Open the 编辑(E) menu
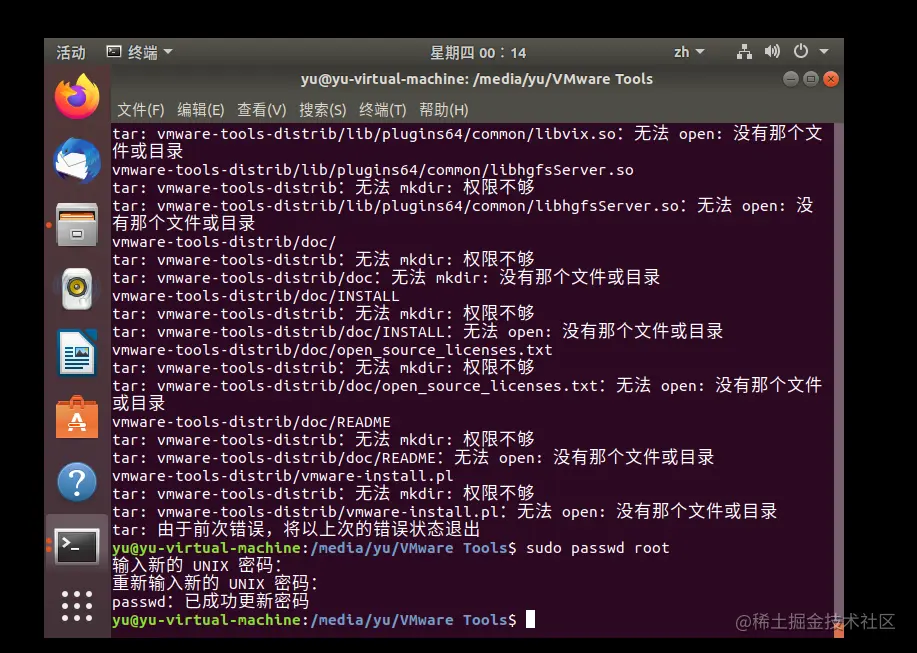Screen dimensions: 917x653 (201, 110)
